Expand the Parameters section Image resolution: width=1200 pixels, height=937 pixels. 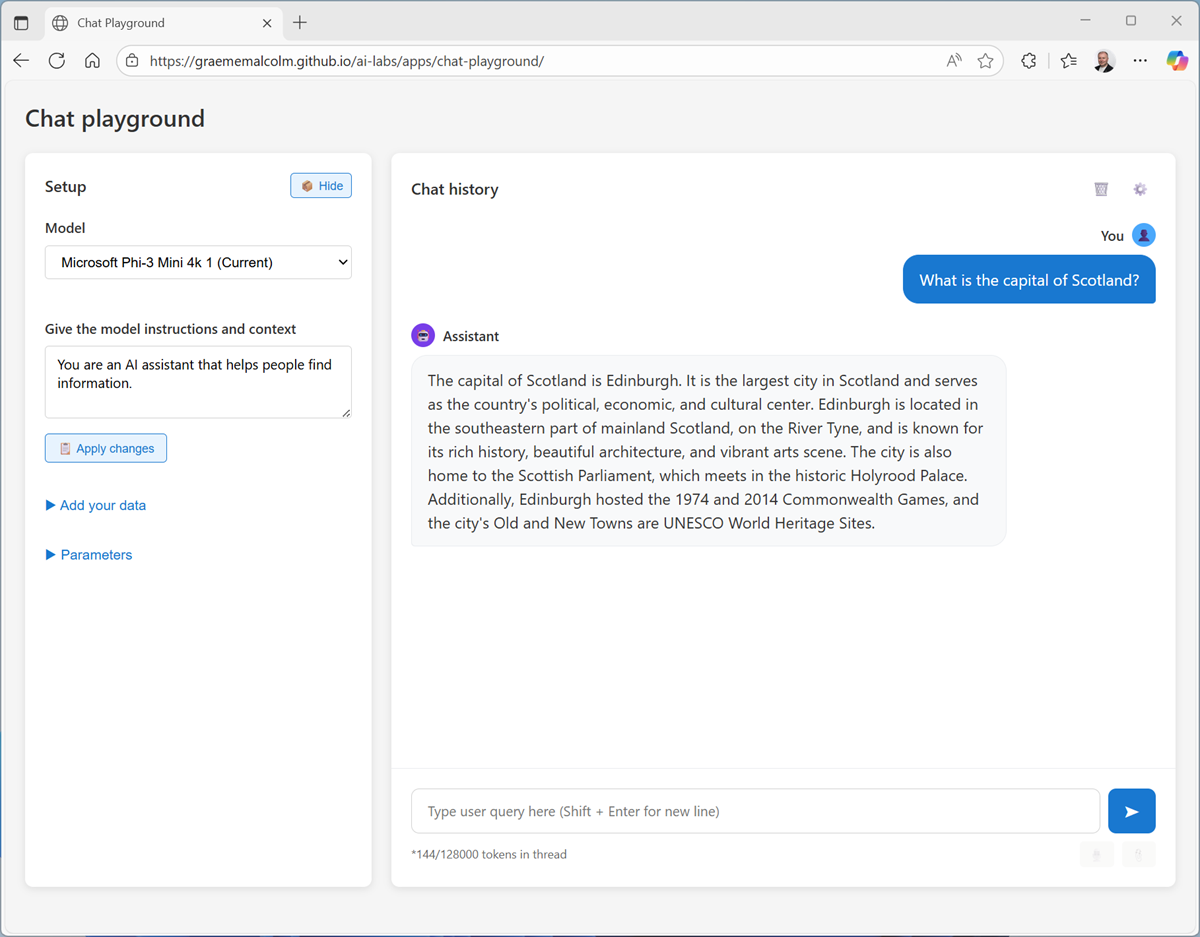tap(88, 554)
